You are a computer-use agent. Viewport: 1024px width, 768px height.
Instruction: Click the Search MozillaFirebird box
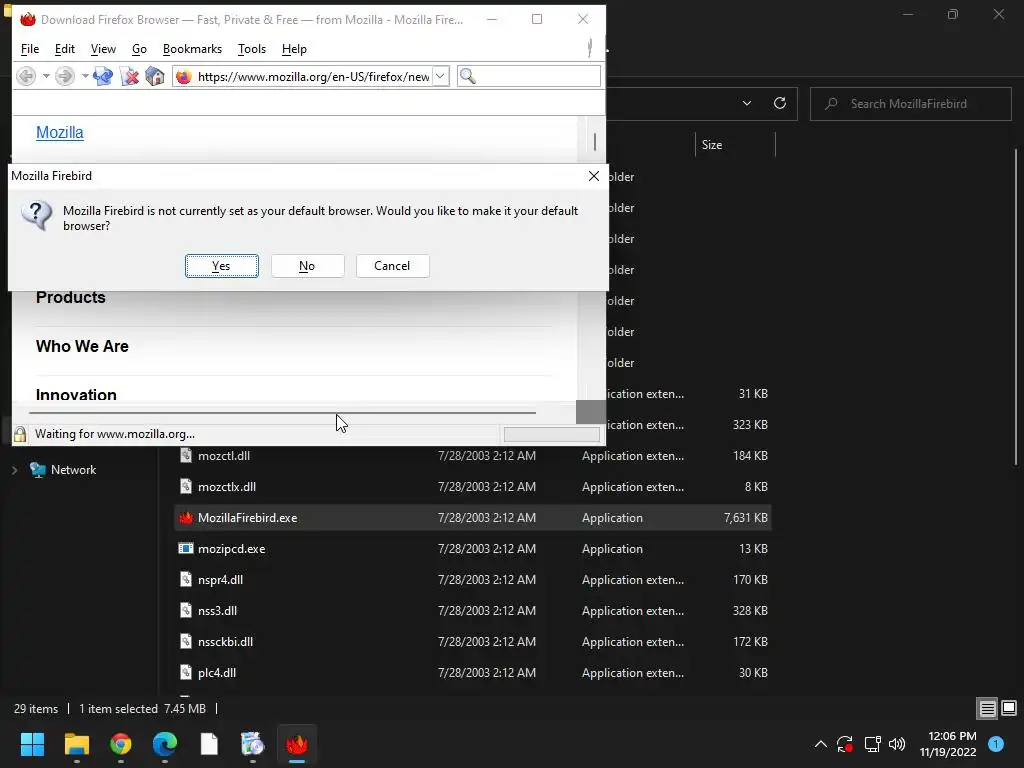coord(910,104)
